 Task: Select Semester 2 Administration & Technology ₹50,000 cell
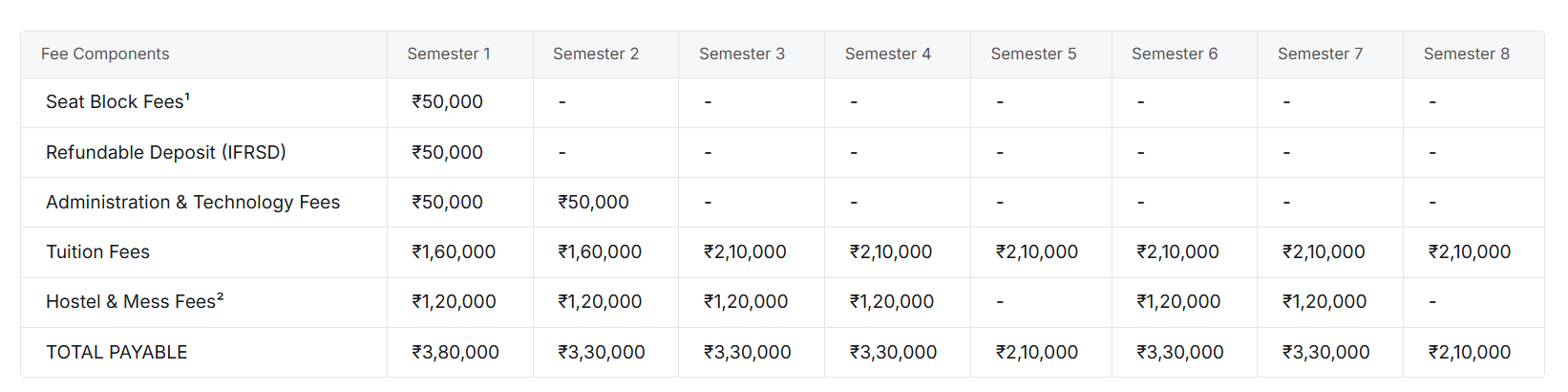(x=593, y=203)
